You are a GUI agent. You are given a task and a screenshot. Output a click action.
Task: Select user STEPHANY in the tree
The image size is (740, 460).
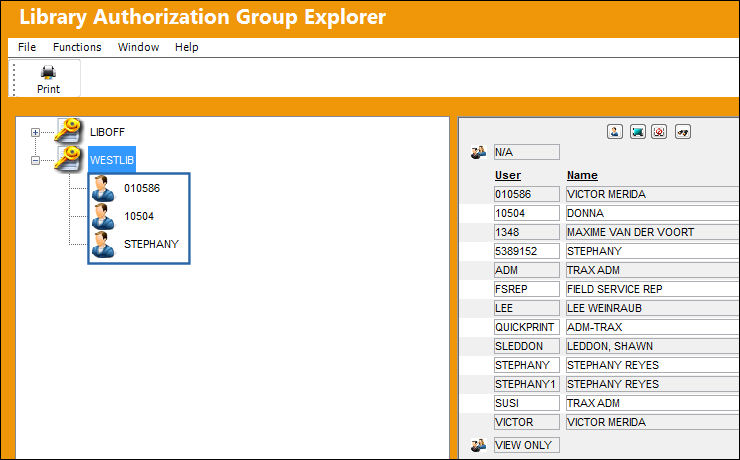[151, 244]
